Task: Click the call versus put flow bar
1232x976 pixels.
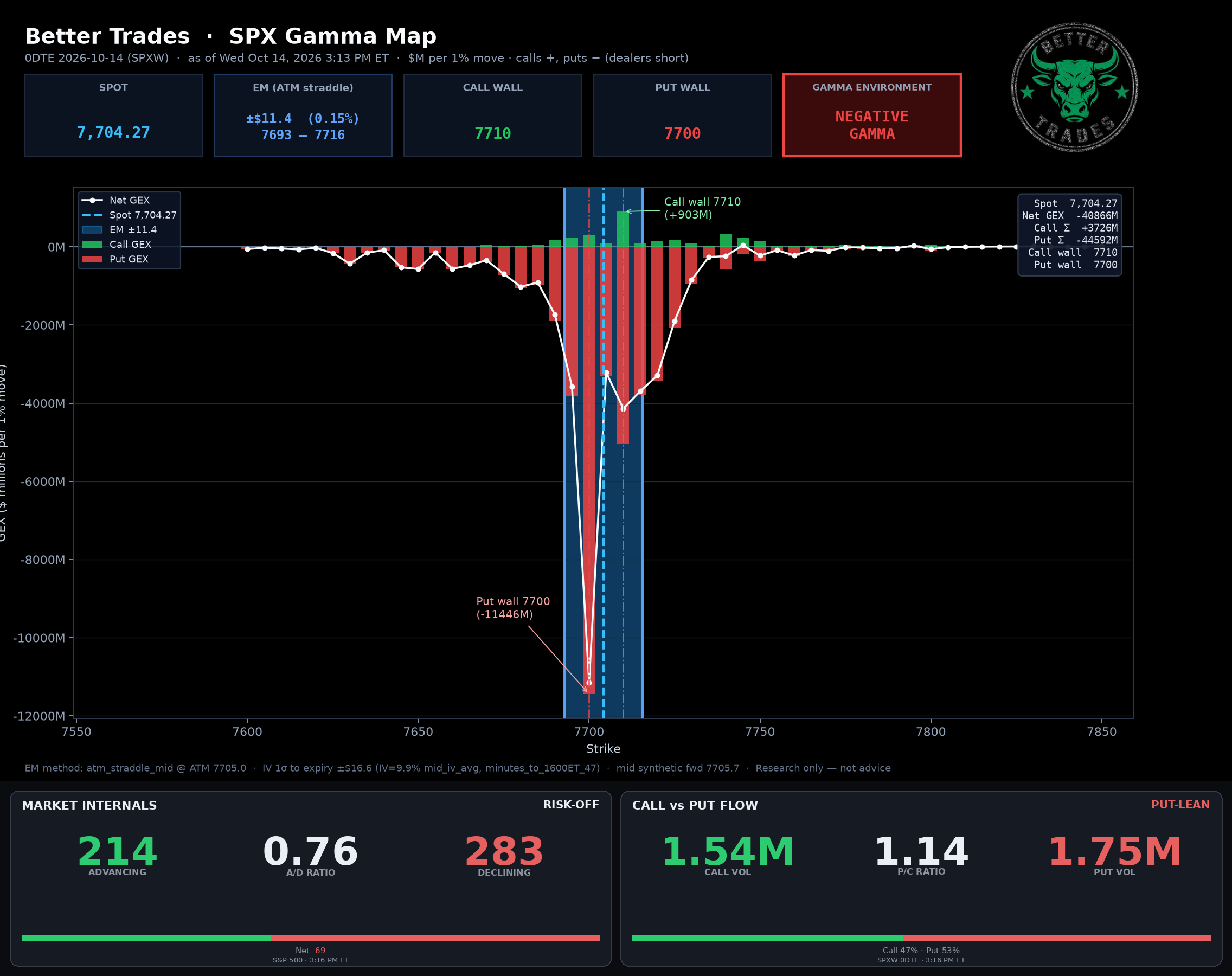Action: tap(921, 938)
